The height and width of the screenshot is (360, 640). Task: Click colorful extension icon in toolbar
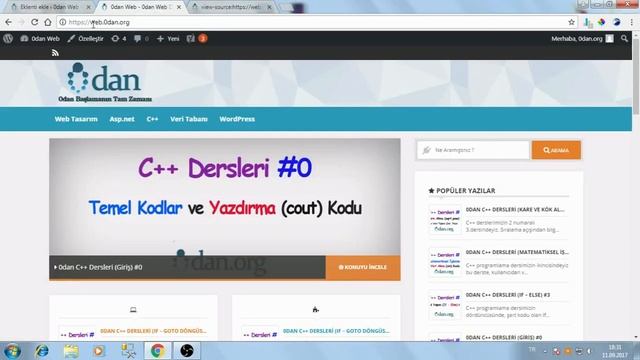602,22
